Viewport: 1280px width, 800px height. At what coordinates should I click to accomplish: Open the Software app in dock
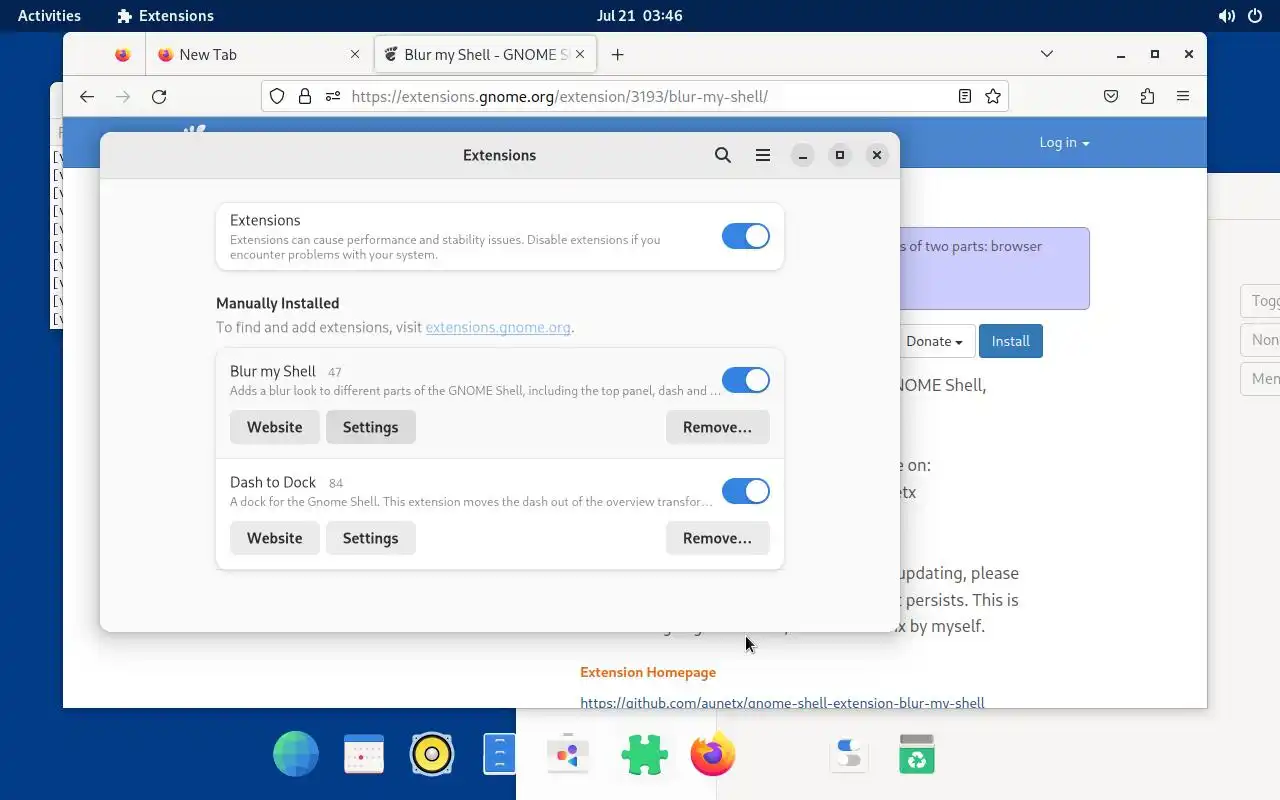pos(567,755)
